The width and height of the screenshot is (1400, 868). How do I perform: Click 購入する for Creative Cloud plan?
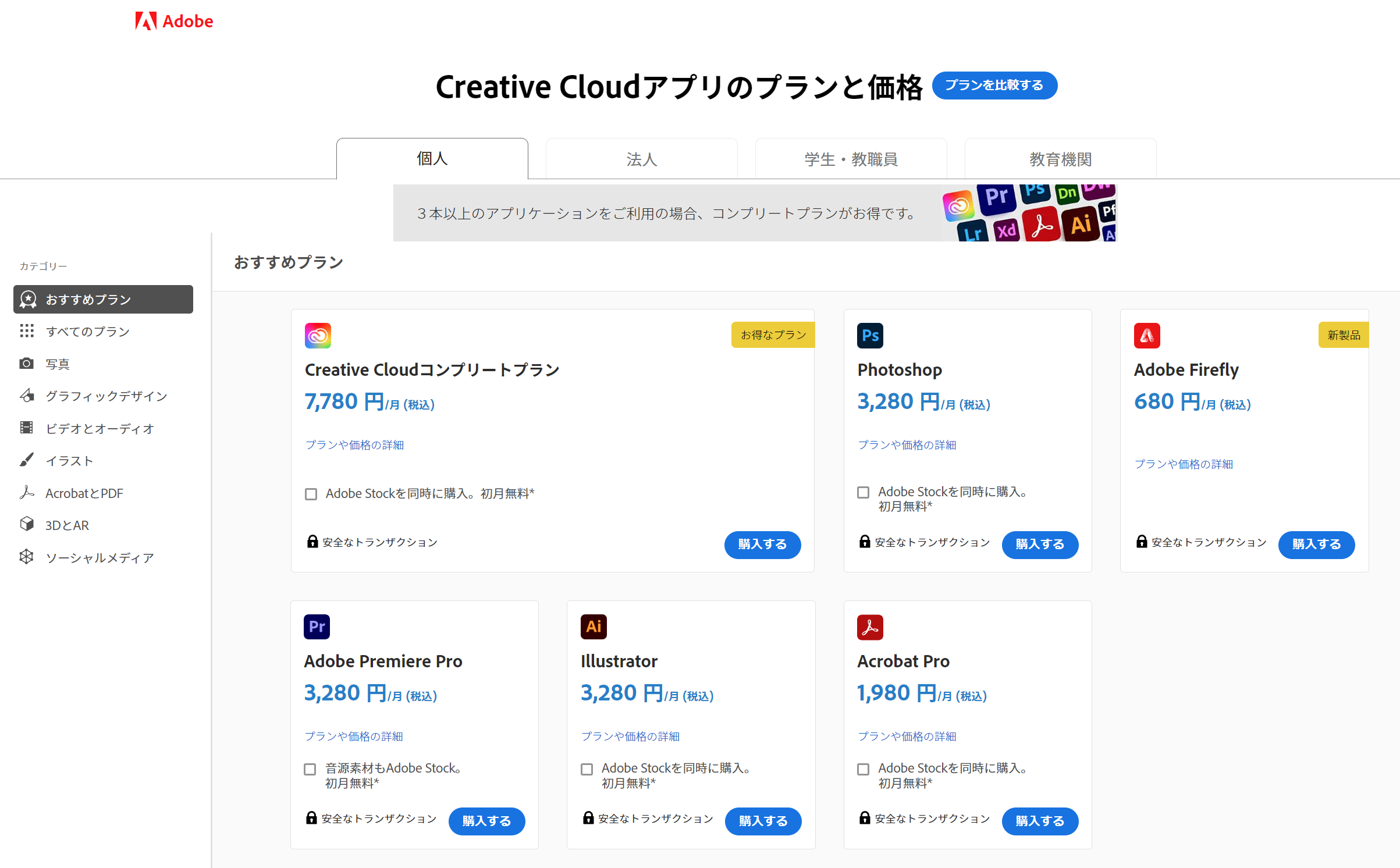(x=763, y=543)
